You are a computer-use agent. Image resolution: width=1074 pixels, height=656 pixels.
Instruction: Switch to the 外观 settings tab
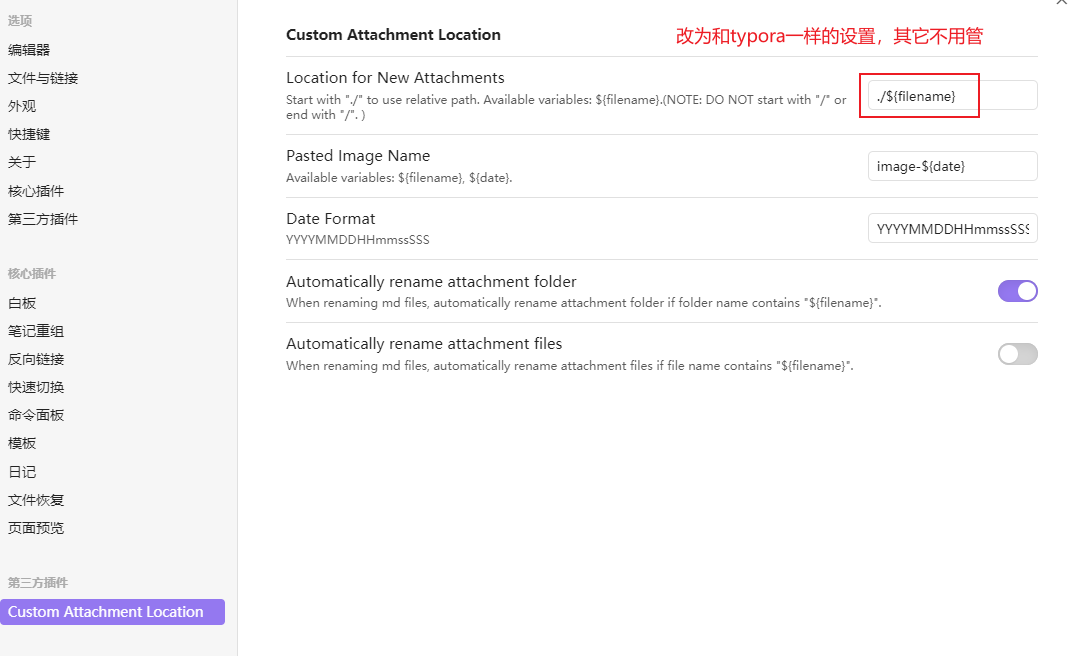point(22,106)
